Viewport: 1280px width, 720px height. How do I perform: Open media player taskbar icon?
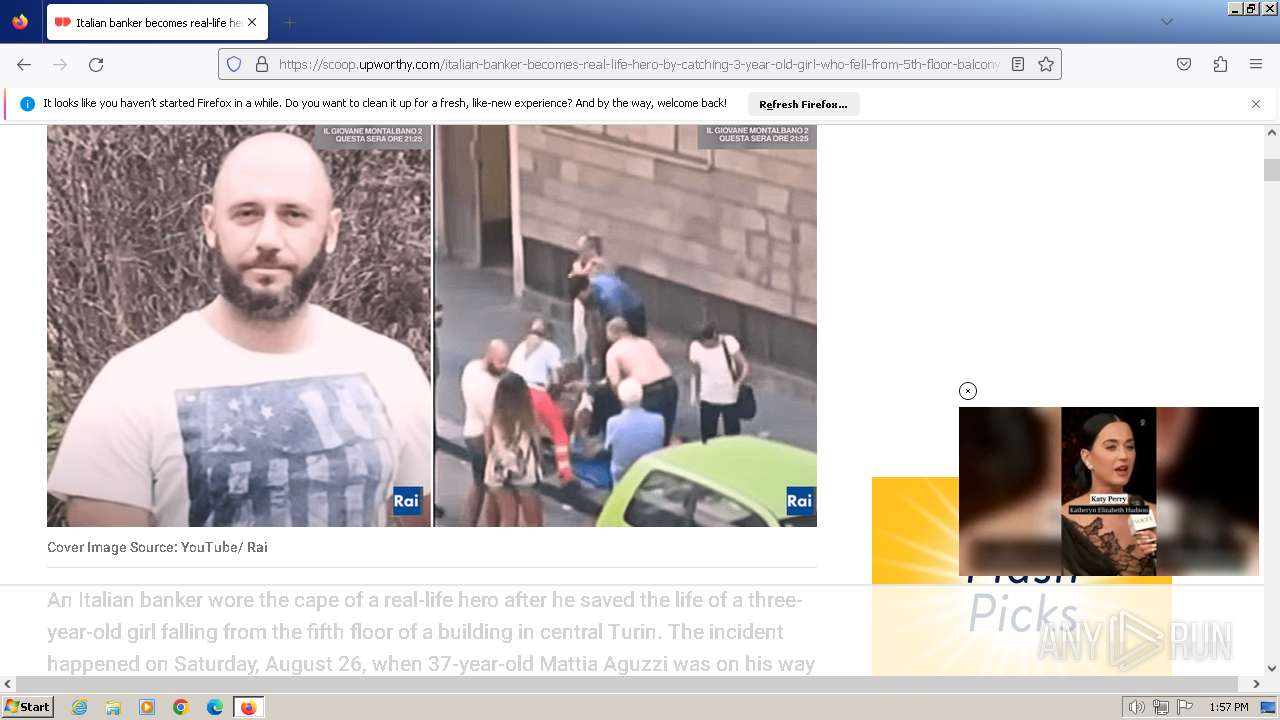pos(147,707)
